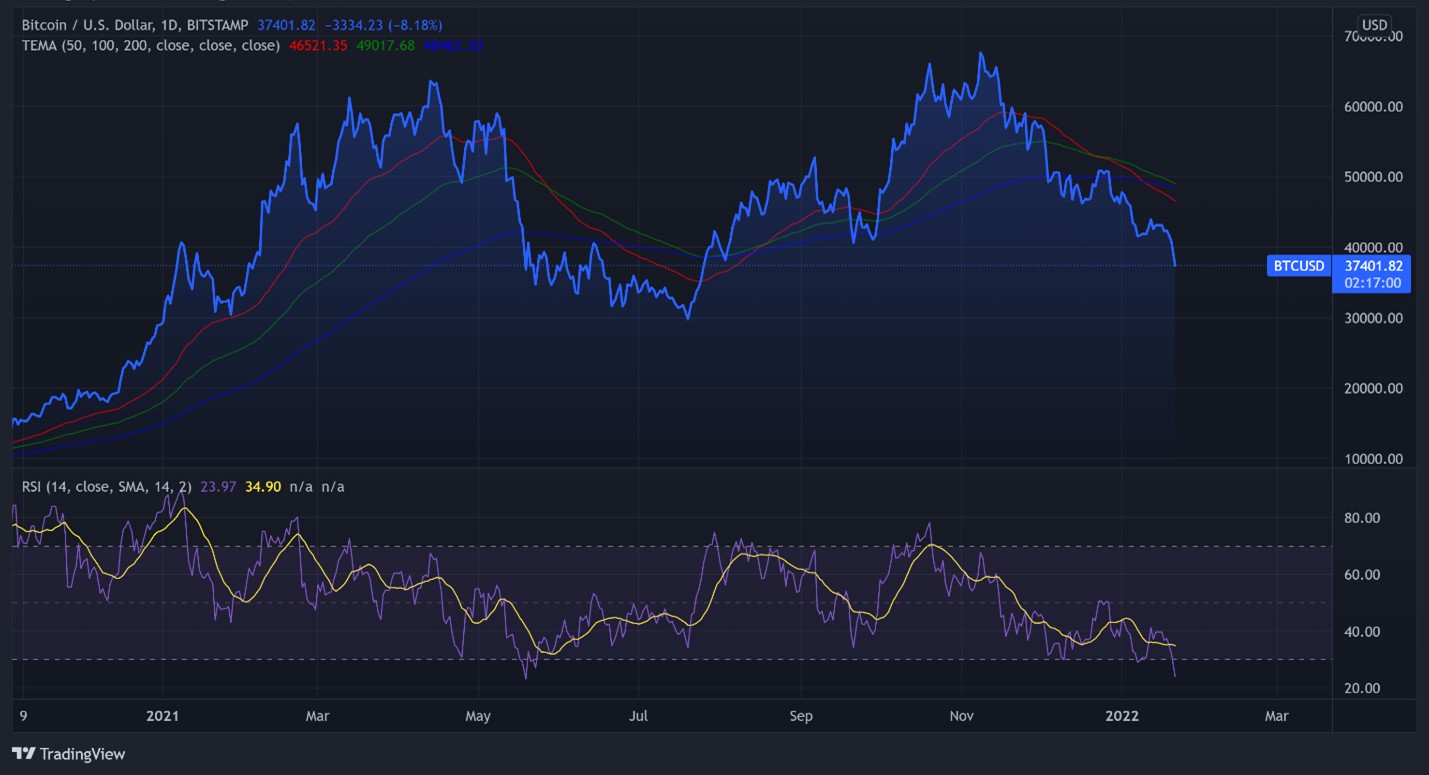
Task: Click the bar countdown timer 02:17:00
Action: click(1372, 283)
